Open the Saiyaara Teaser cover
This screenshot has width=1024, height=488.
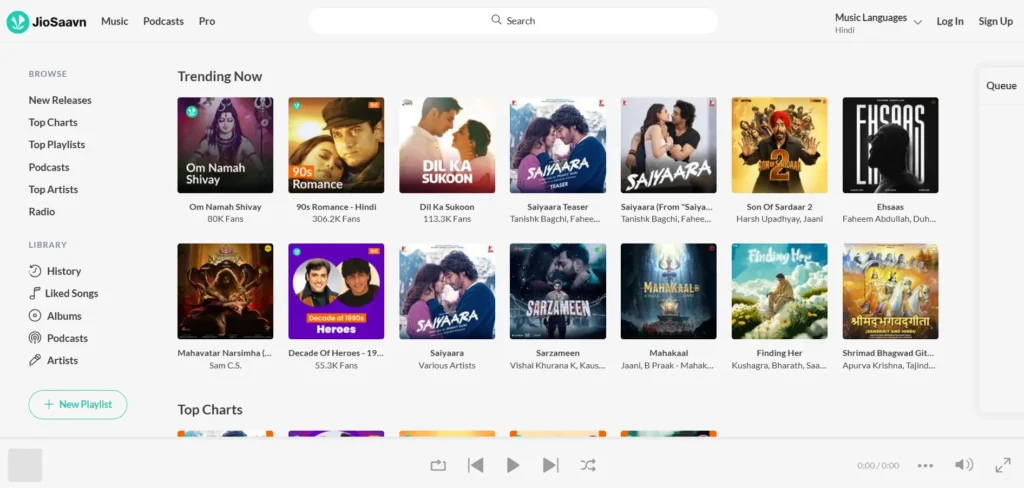coord(558,145)
